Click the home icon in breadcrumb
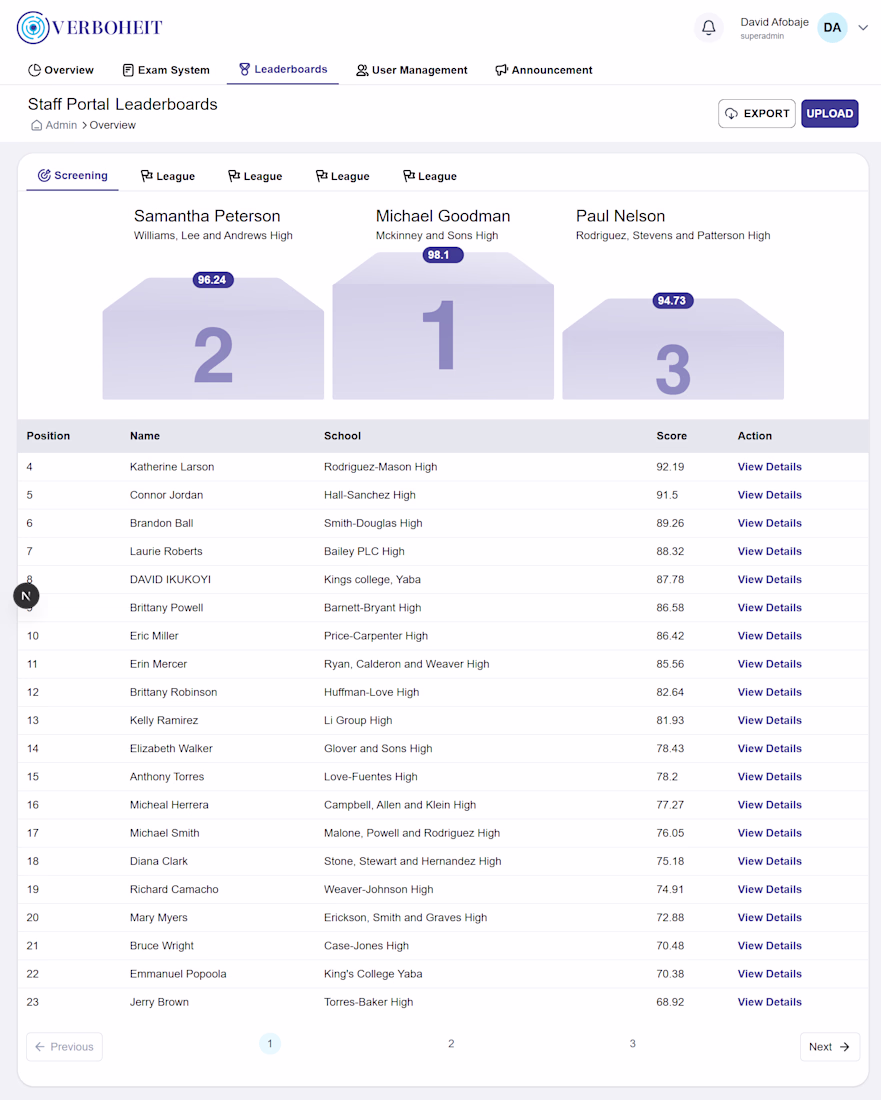This screenshot has width=881, height=1100. (36, 126)
